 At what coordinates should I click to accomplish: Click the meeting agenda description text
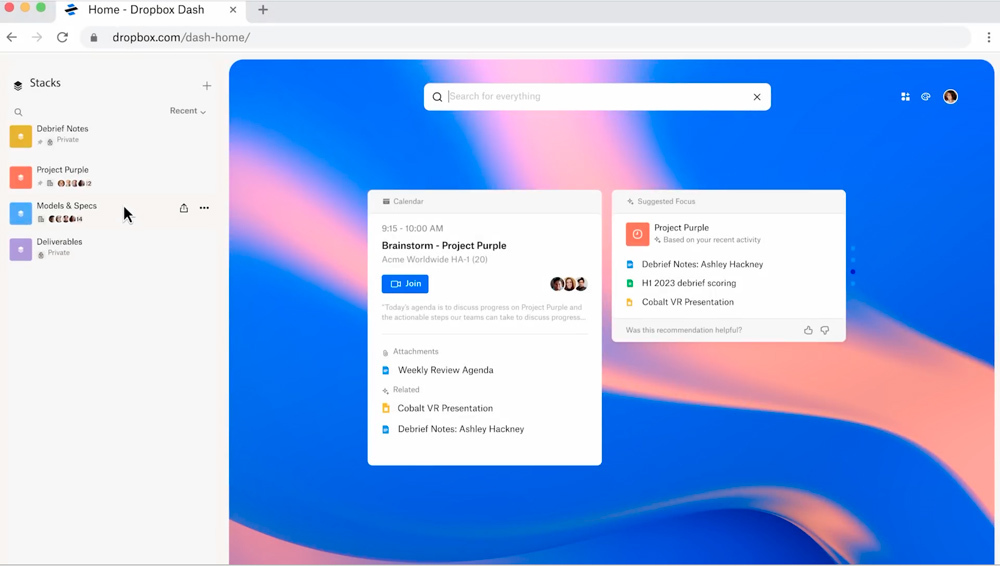click(482, 312)
